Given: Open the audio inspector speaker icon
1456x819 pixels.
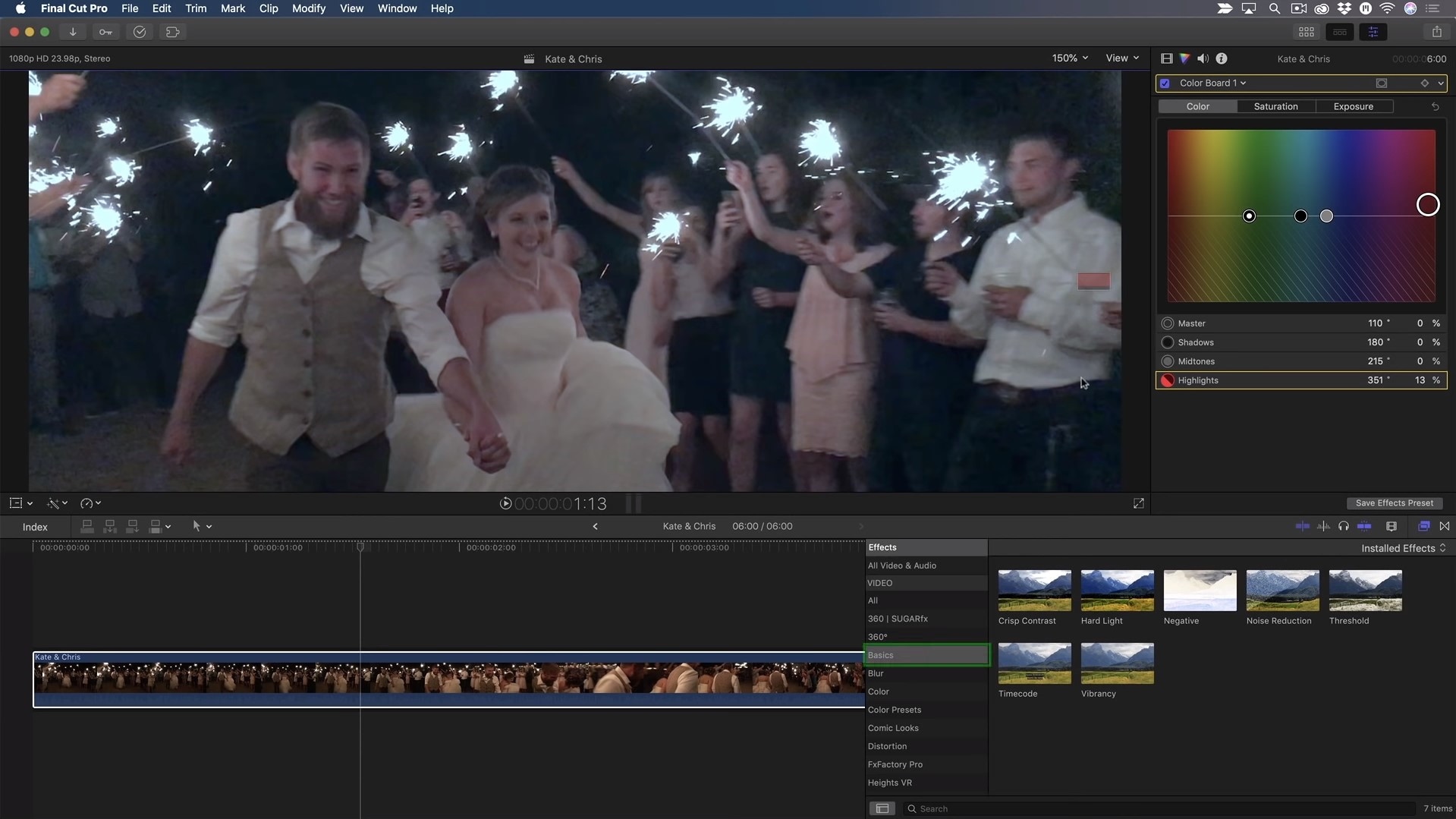Looking at the screenshot, I should coord(1203,58).
